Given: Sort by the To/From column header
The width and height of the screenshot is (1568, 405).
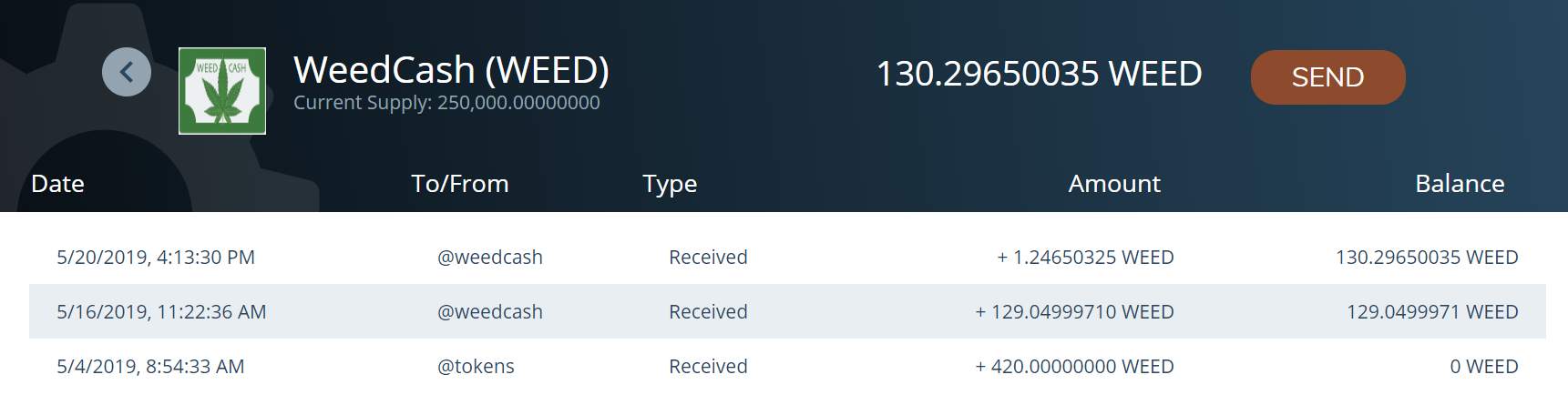Looking at the screenshot, I should click(459, 184).
